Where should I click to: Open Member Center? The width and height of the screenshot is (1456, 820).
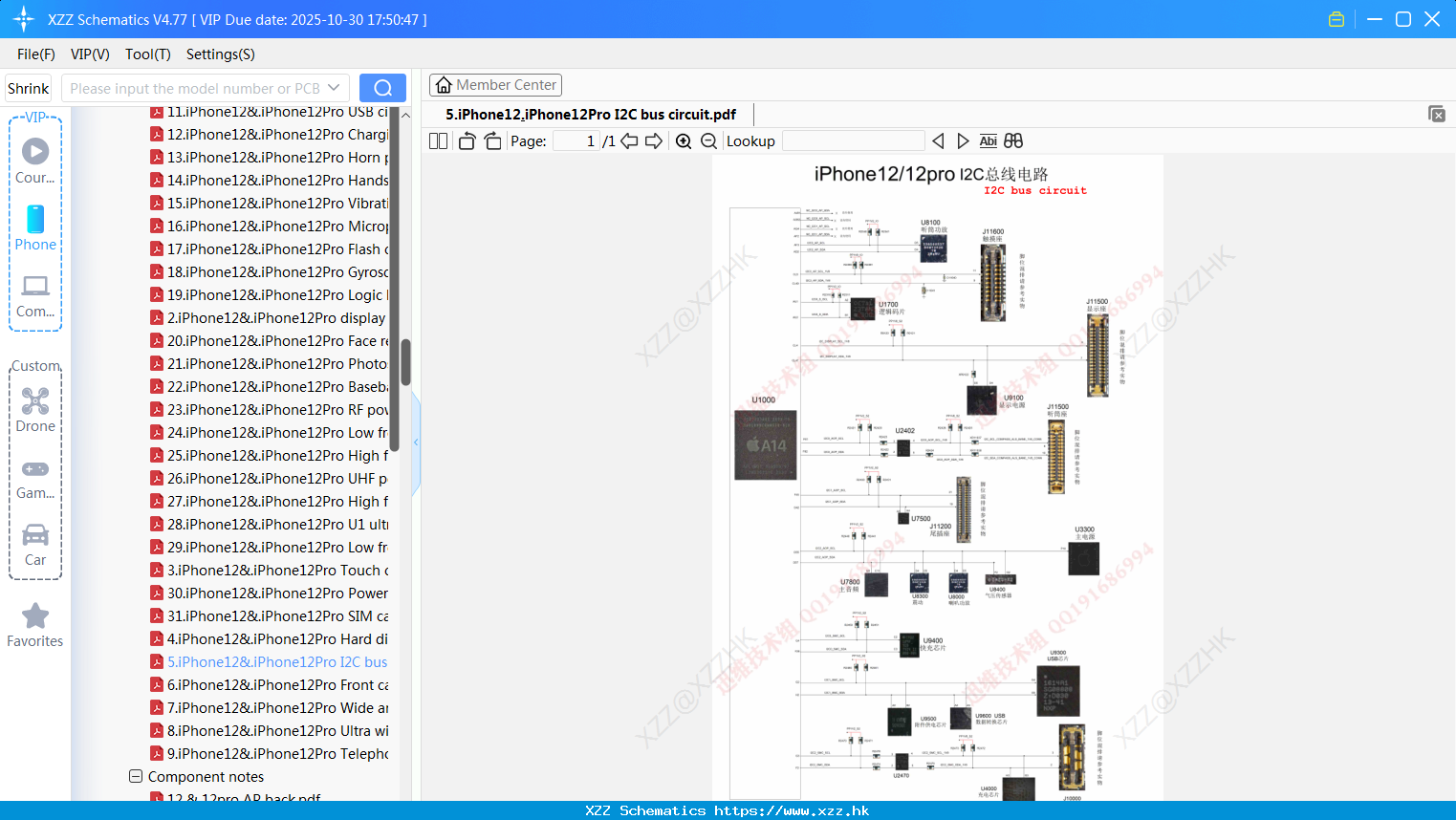[495, 85]
